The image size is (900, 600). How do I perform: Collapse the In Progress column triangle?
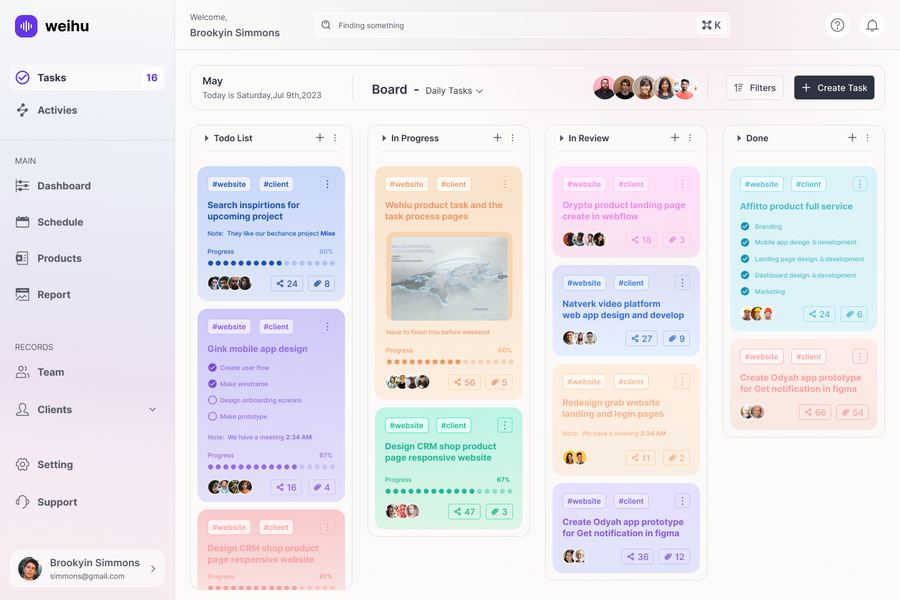coord(384,138)
